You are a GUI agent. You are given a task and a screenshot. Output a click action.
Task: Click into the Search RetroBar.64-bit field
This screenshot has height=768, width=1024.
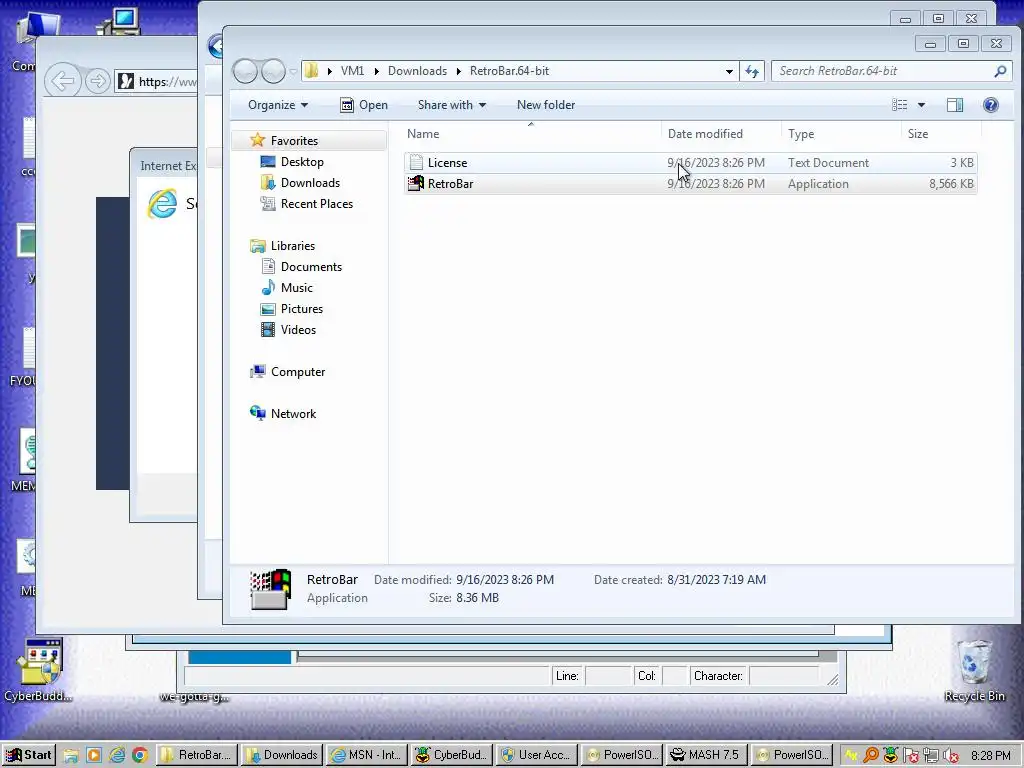click(x=882, y=71)
